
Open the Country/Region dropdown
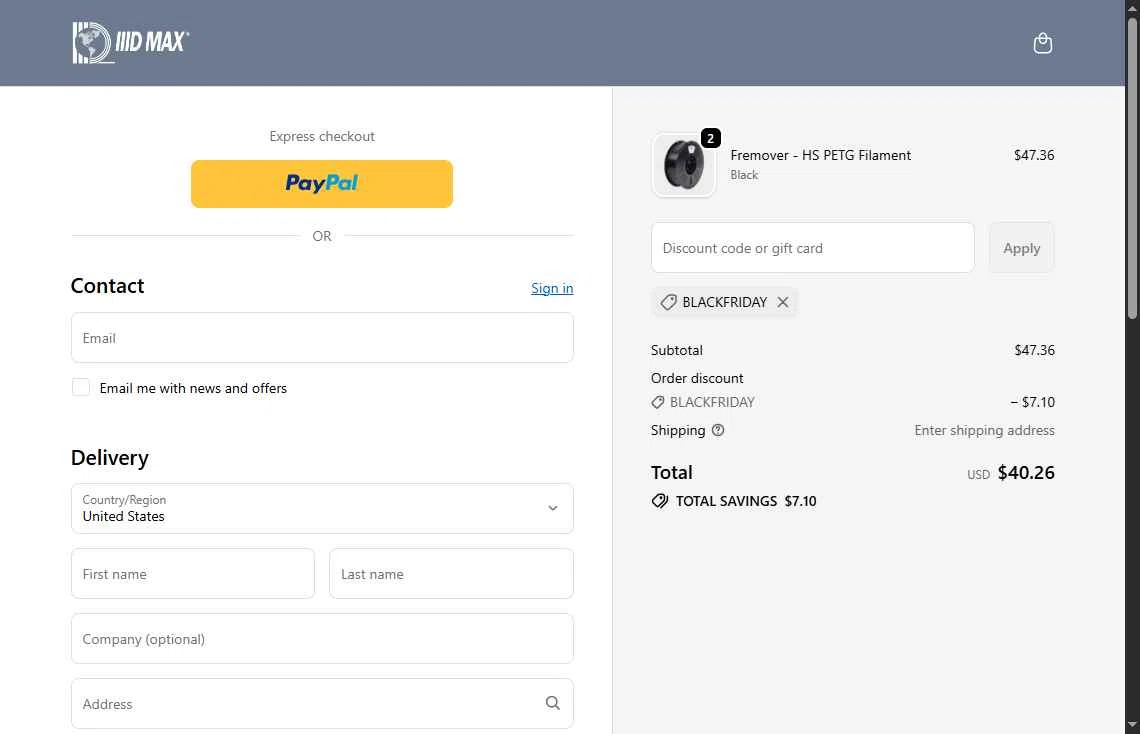click(322, 509)
